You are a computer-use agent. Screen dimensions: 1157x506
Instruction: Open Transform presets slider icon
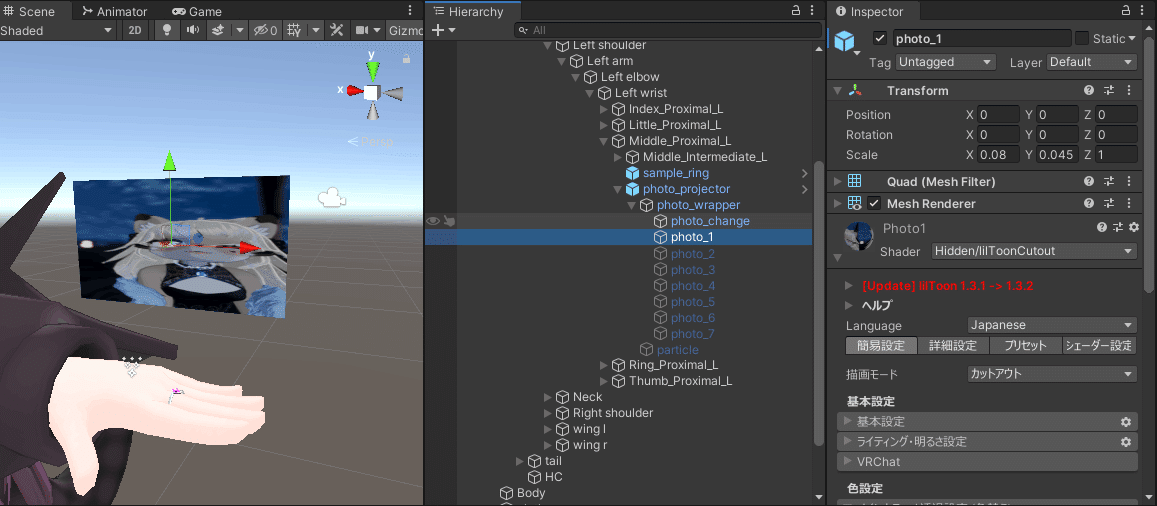tap(1108, 90)
